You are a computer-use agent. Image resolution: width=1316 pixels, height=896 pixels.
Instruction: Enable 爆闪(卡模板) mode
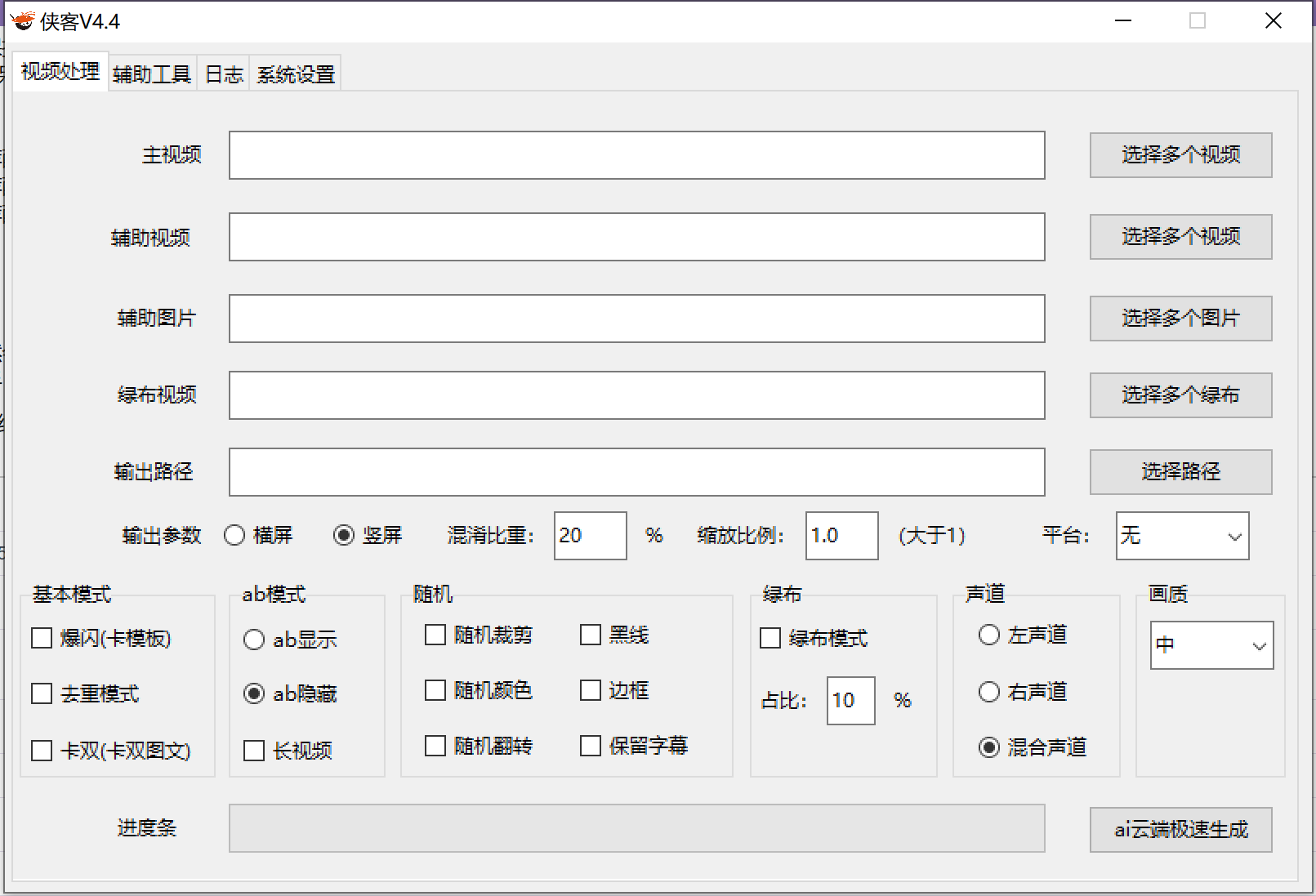tap(42, 639)
